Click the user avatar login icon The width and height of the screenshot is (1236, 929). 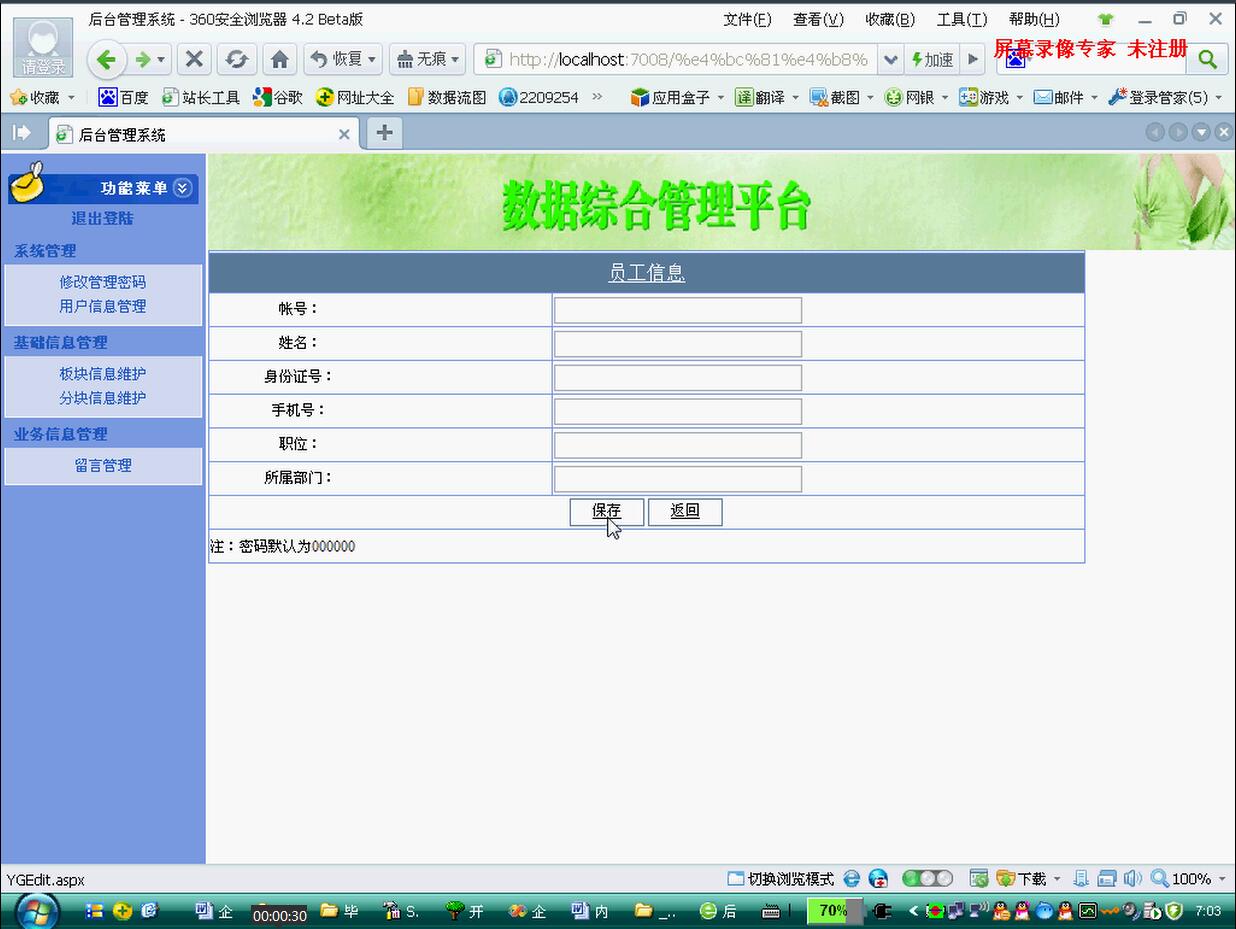pyautogui.click(x=43, y=48)
